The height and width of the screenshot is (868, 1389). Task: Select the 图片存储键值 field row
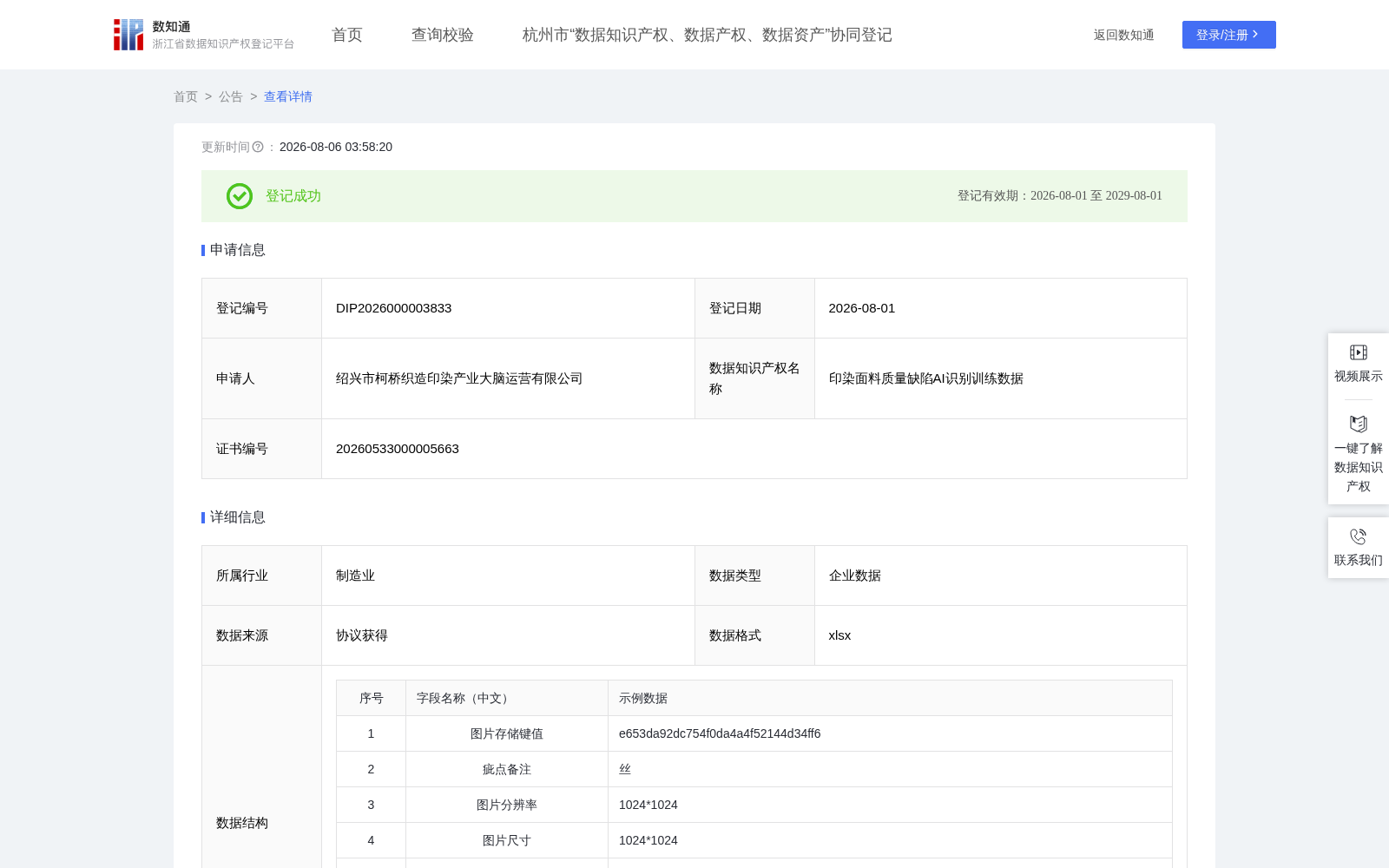[x=754, y=733]
